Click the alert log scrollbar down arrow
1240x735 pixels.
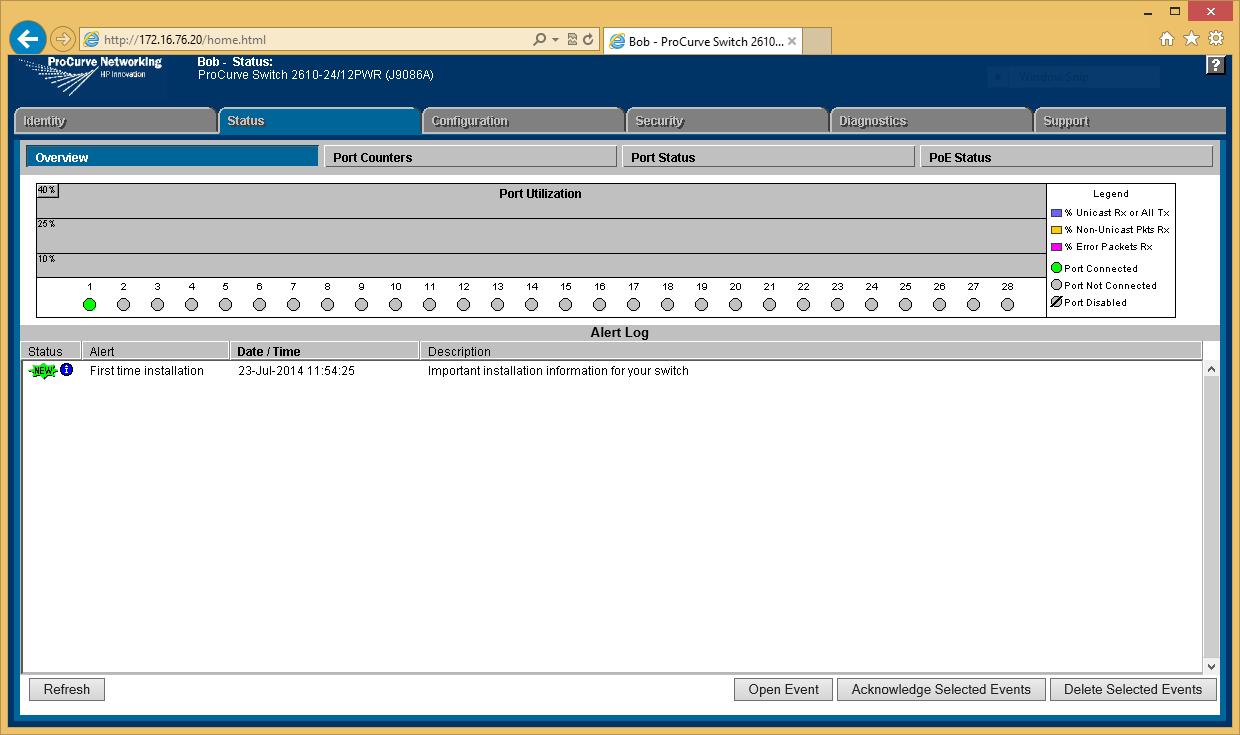click(x=1211, y=666)
